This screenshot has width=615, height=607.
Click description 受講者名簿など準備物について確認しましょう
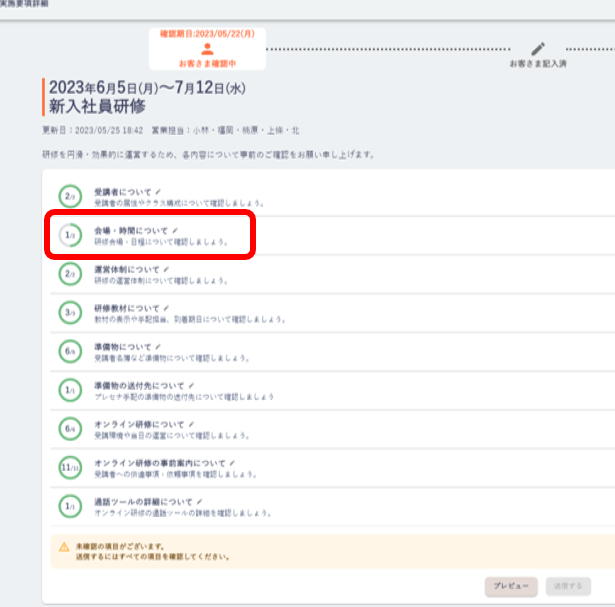(x=171, y=358)
